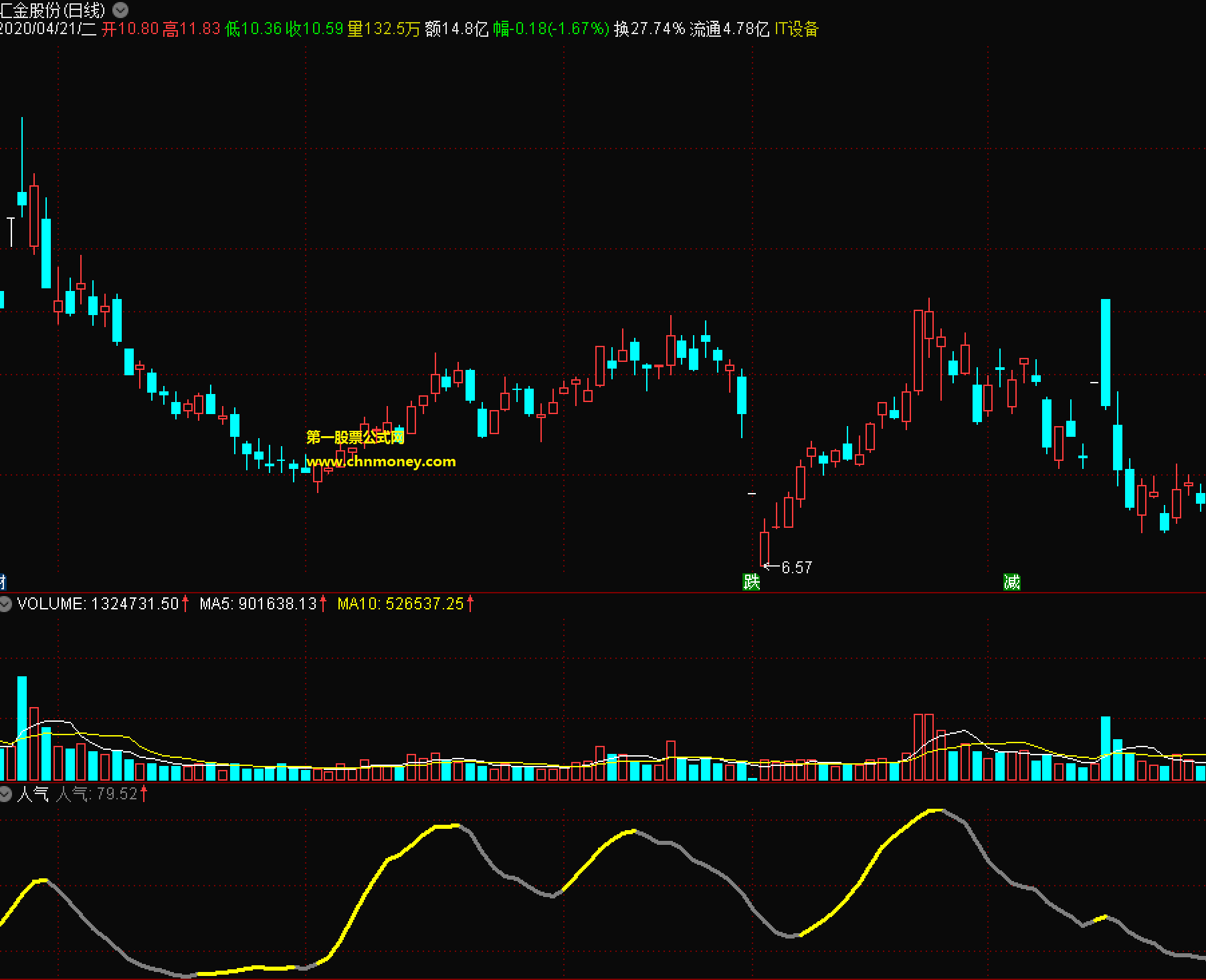1206x980 pixels.
Task: Click the 换27.74% turnover rate text
Action: 649,29
